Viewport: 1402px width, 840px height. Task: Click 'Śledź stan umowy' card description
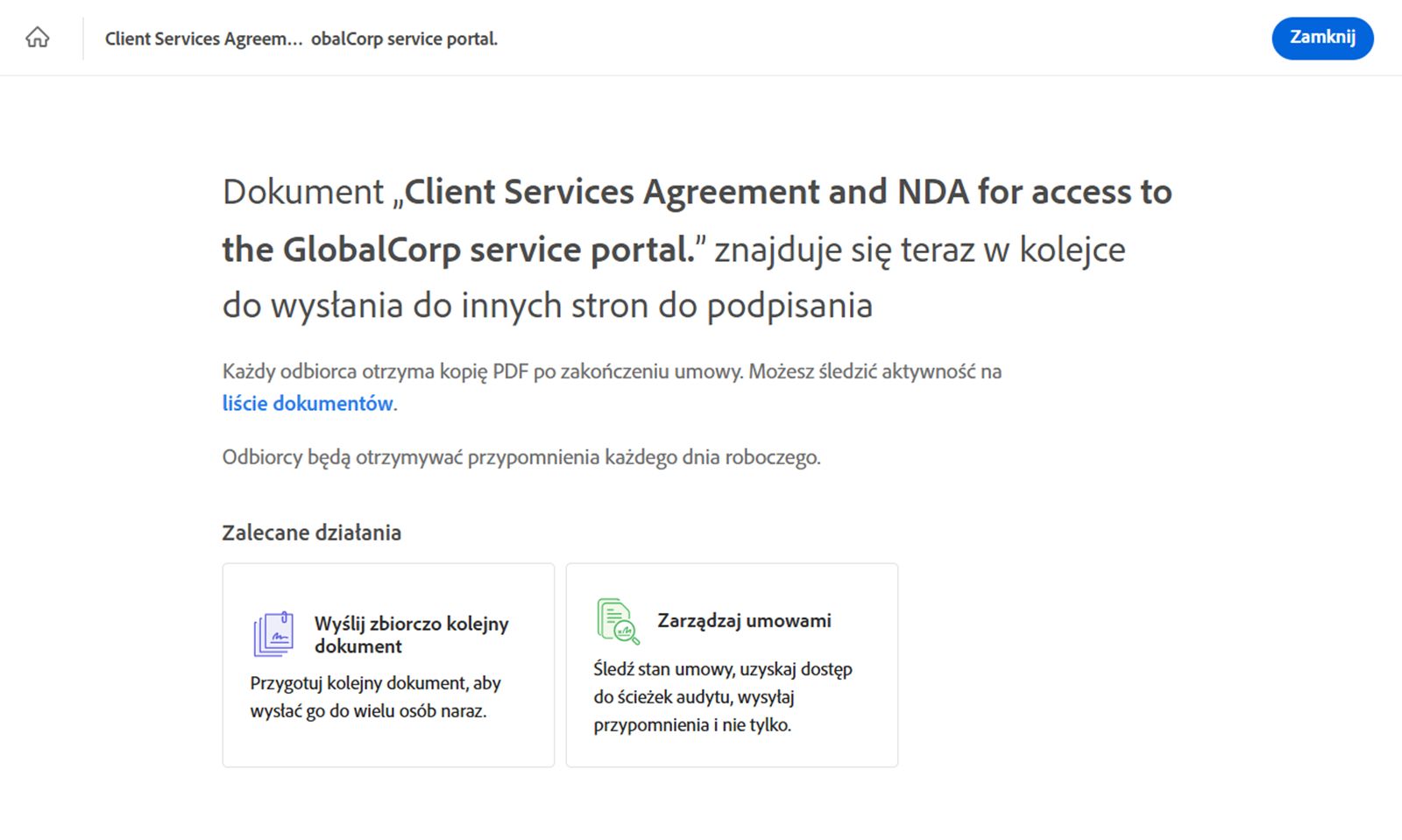(x=722, y=696)
